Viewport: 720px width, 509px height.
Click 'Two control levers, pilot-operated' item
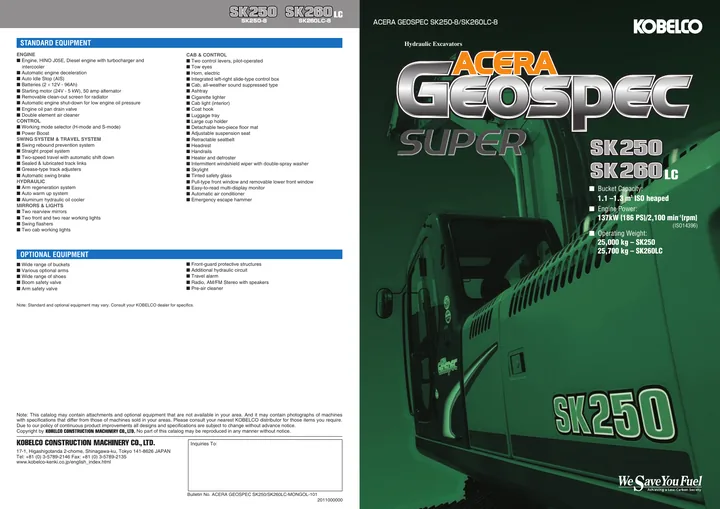tap(227, 61)
